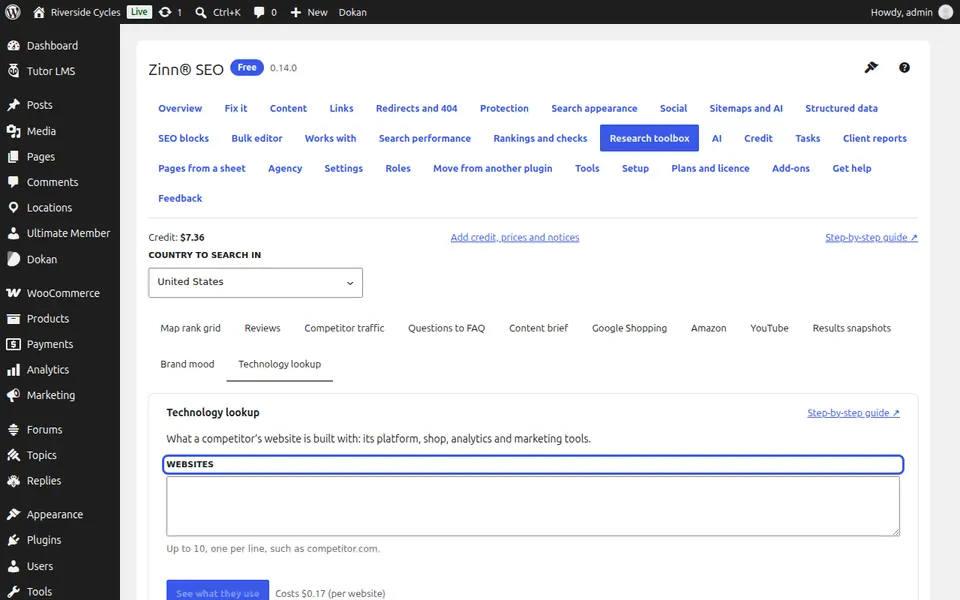
Task: Open the Questions to FAQ sub-tab
Action: [x=446, y=328]
